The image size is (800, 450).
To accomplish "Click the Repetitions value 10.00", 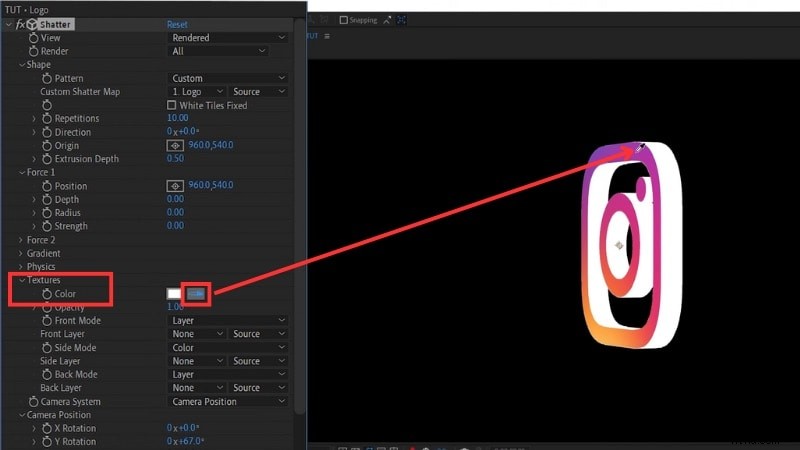I will pyautogui.click(x=178, y=118).
